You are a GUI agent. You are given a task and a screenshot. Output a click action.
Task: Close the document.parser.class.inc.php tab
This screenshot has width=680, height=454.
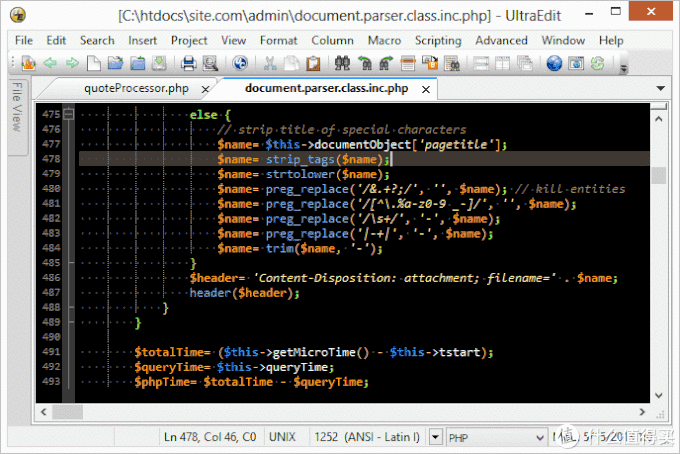tap(426, 89)
